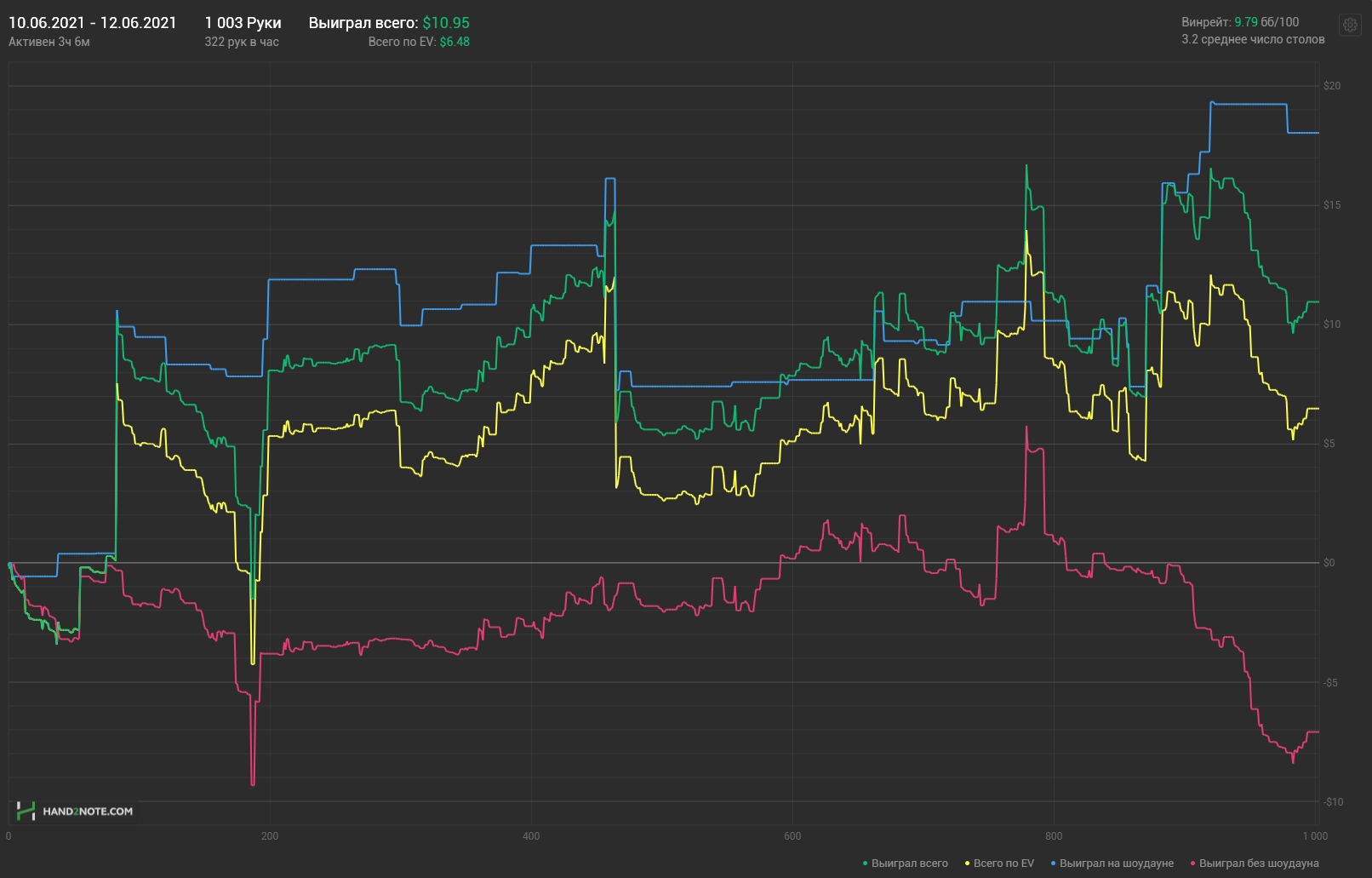This screenshot has height=878, width=1372.
Task: Click the HAND2NOTE.COM watermark link
Action: (88, 812)
